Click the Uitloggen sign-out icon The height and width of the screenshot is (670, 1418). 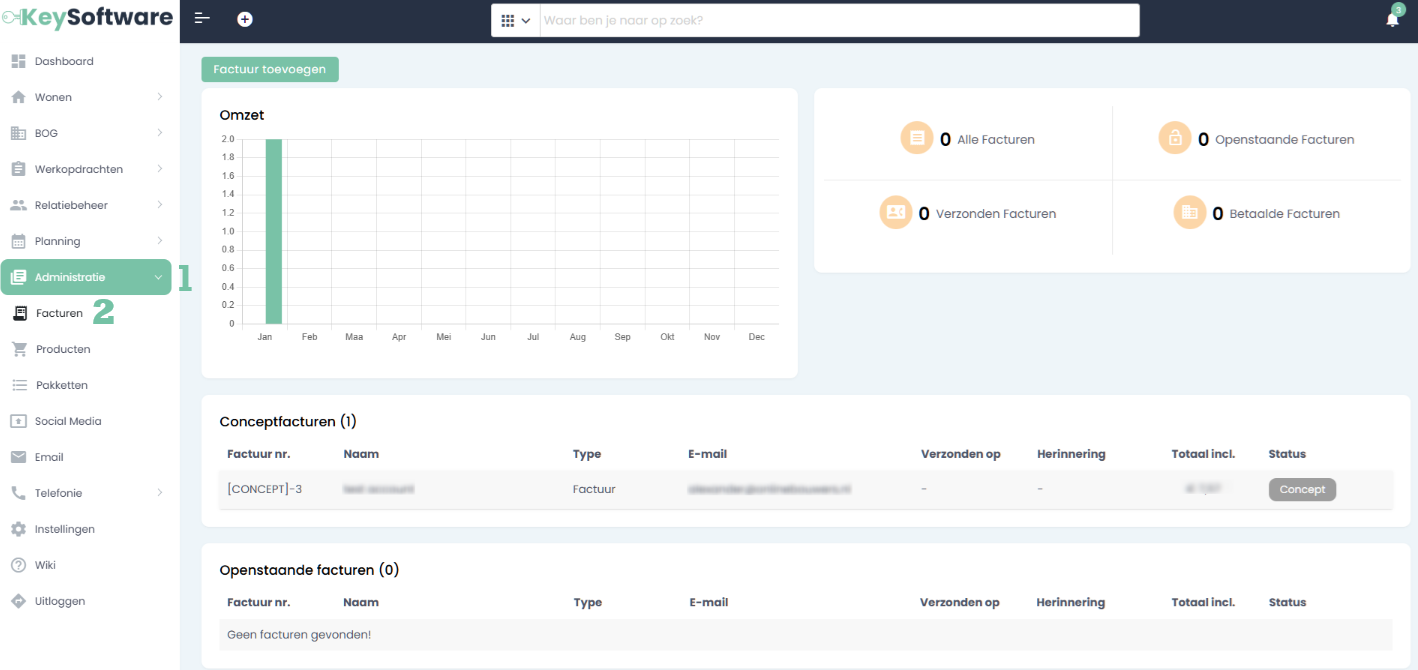(x=18, y=601)
